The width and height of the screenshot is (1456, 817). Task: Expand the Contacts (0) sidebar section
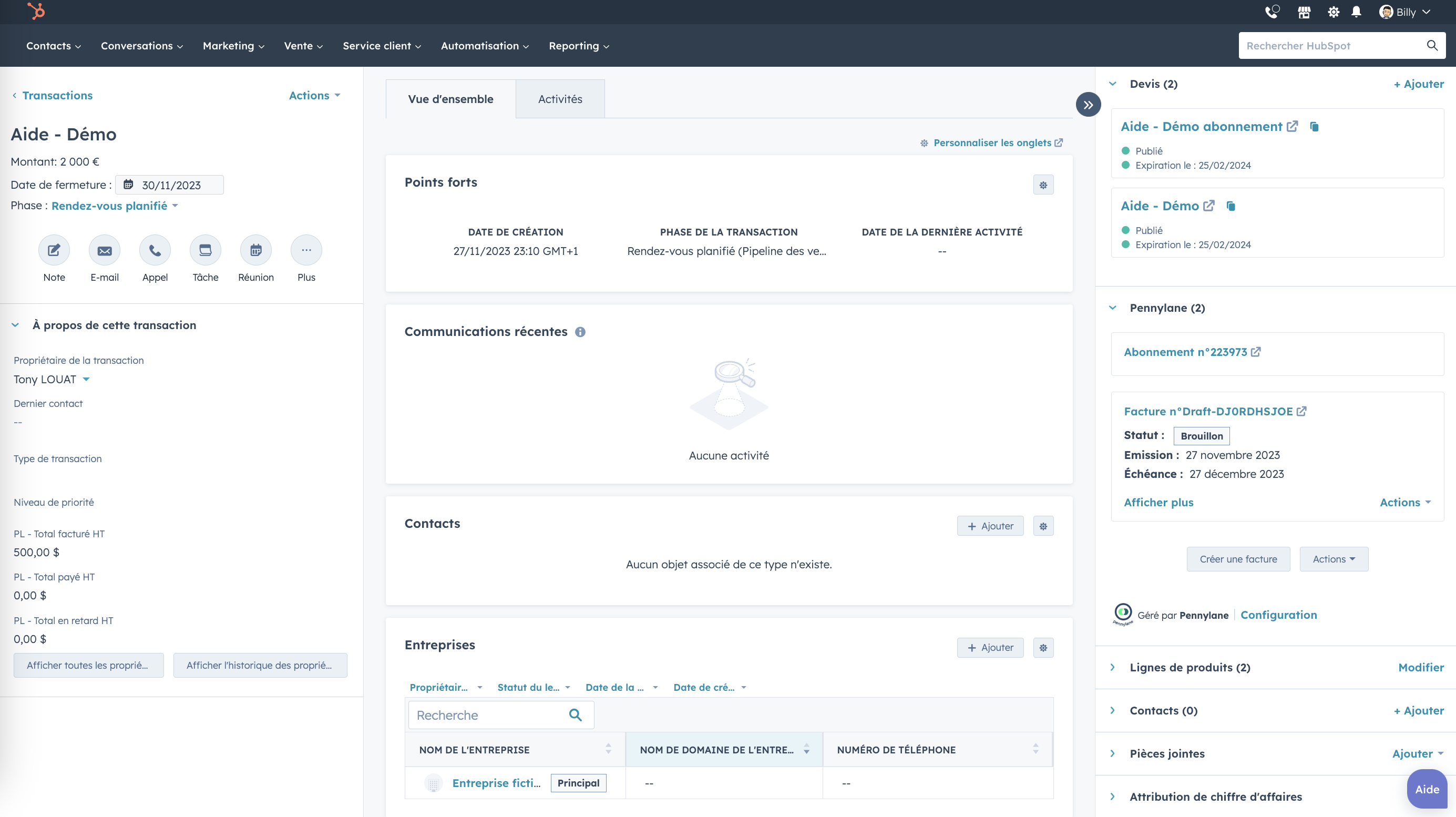pos(1113,710)
